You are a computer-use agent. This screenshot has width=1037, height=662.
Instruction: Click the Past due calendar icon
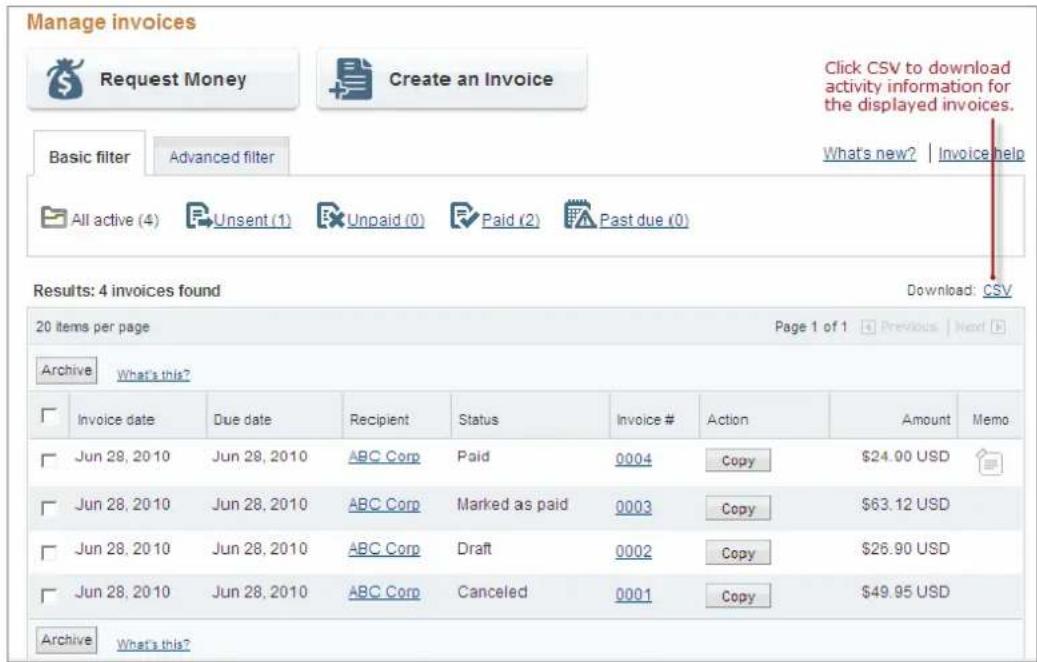coord(580,215)
